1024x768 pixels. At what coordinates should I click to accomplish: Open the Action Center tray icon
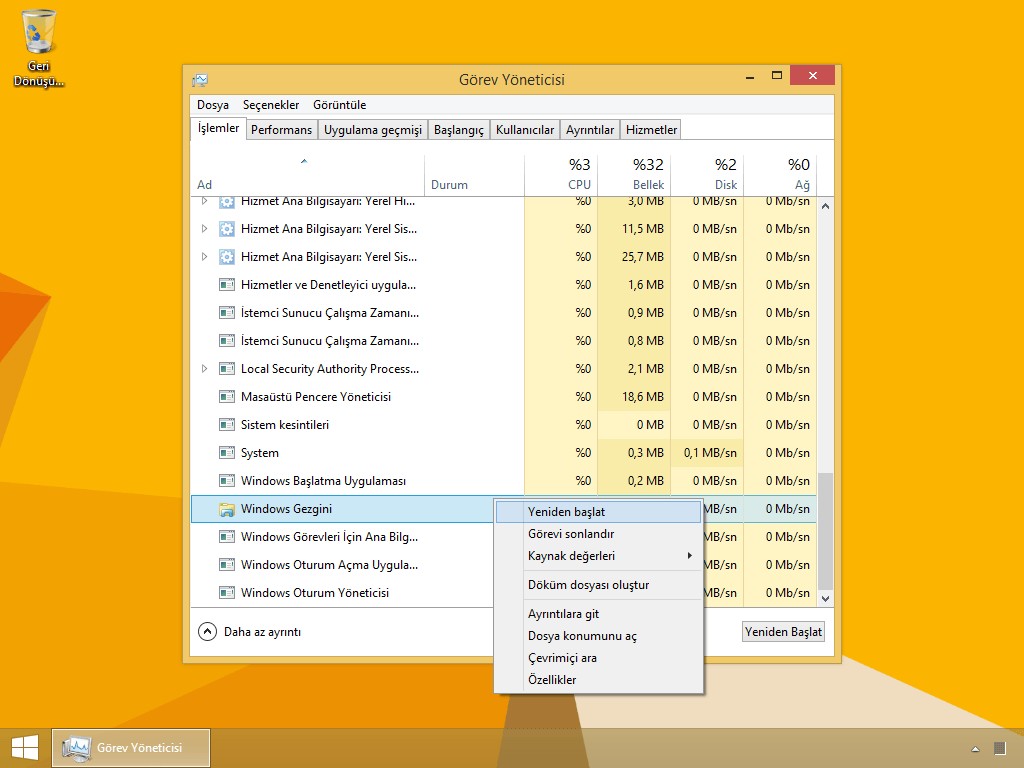1000,748
